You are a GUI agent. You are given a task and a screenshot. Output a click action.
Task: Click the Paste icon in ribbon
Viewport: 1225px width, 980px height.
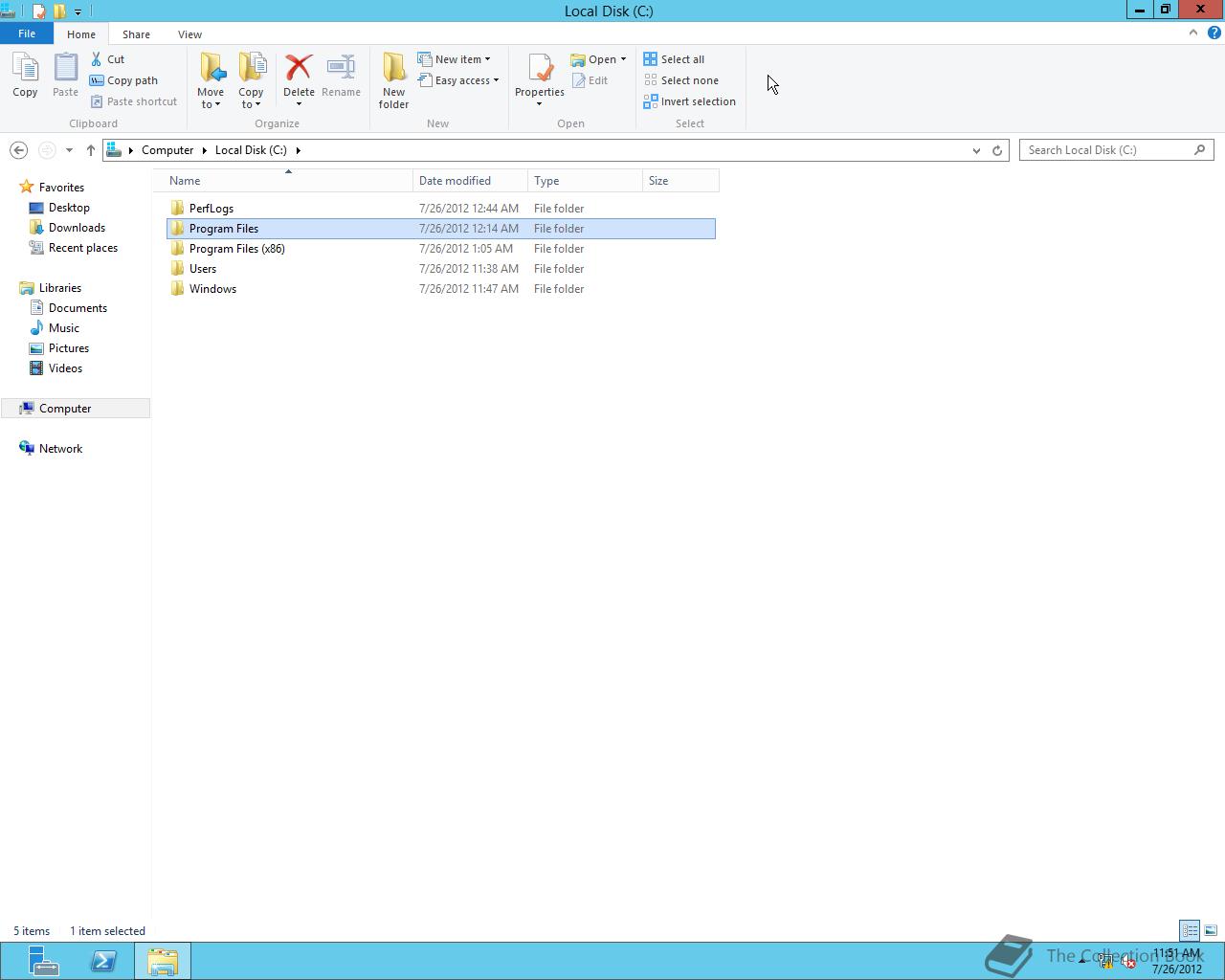[65, 76]
